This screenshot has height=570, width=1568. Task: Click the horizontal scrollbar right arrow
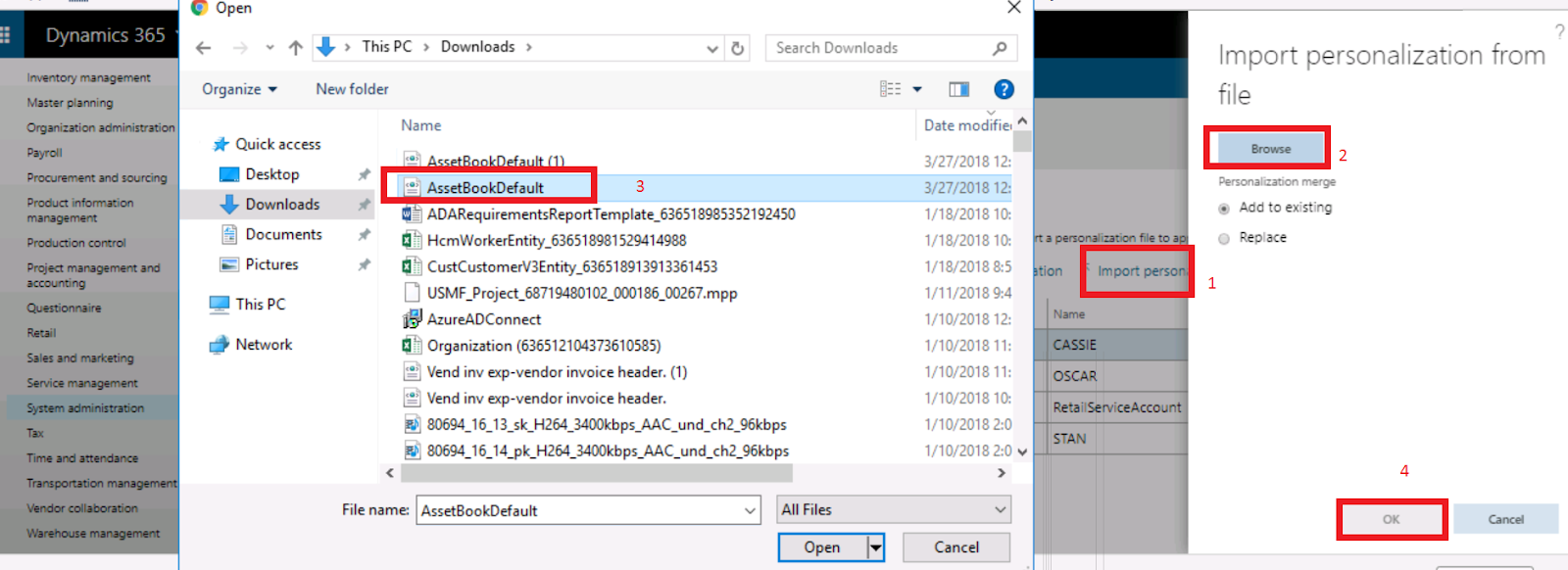[1002, 473]
